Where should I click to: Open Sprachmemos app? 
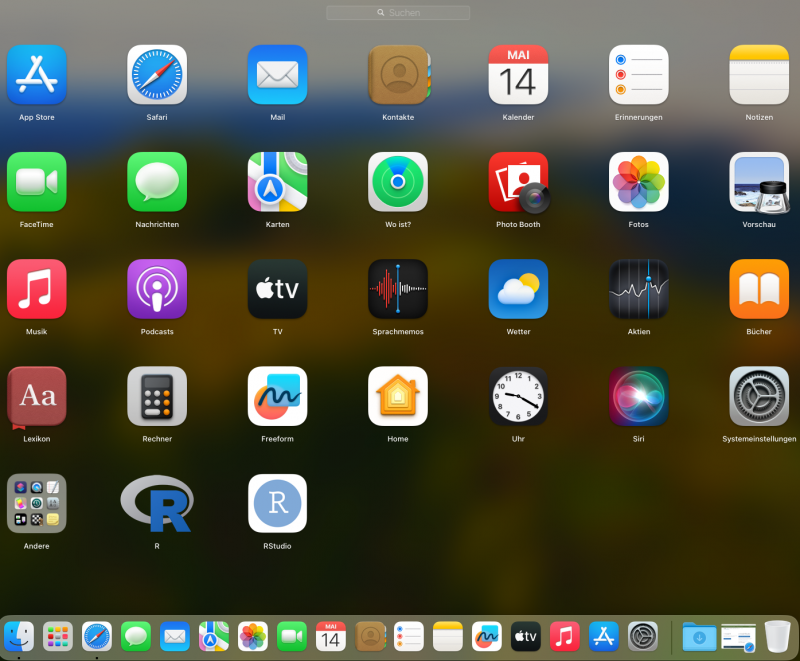[398, 289]
